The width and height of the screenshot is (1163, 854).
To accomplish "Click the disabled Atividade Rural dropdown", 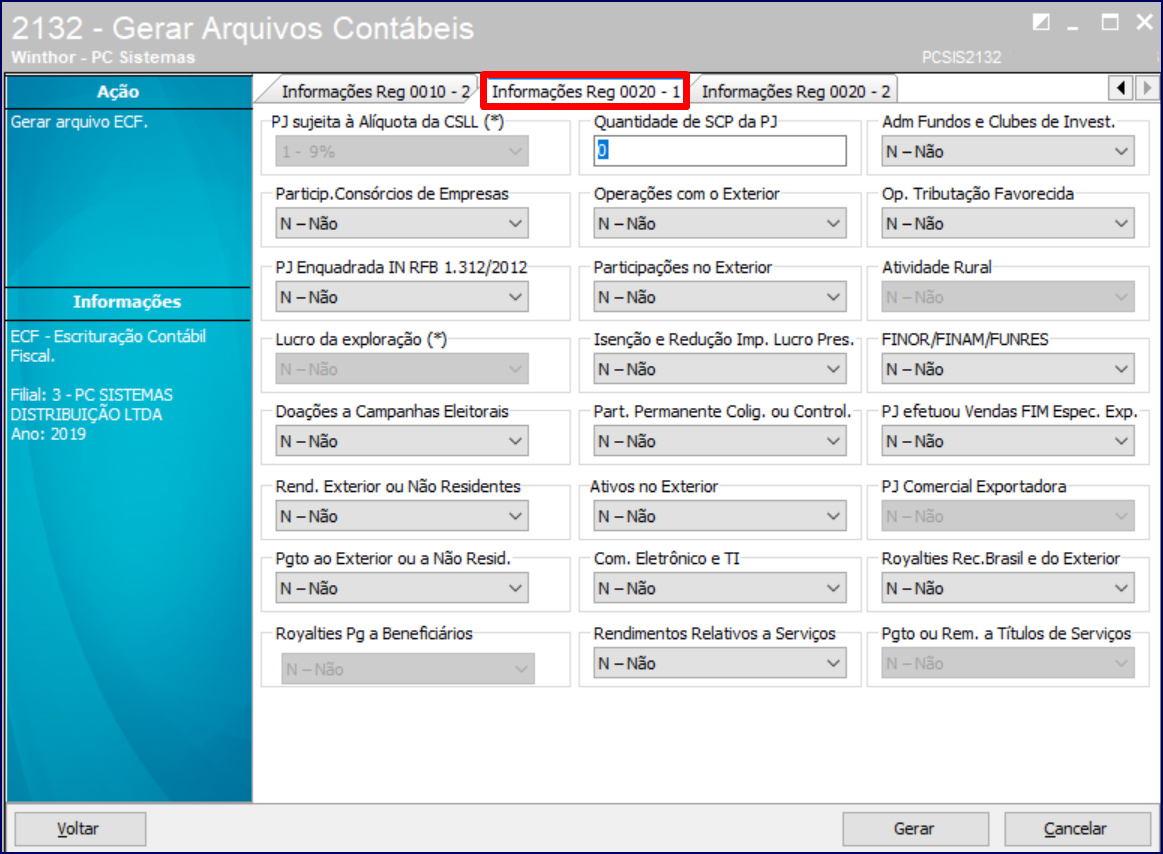I will [1007, 297].
